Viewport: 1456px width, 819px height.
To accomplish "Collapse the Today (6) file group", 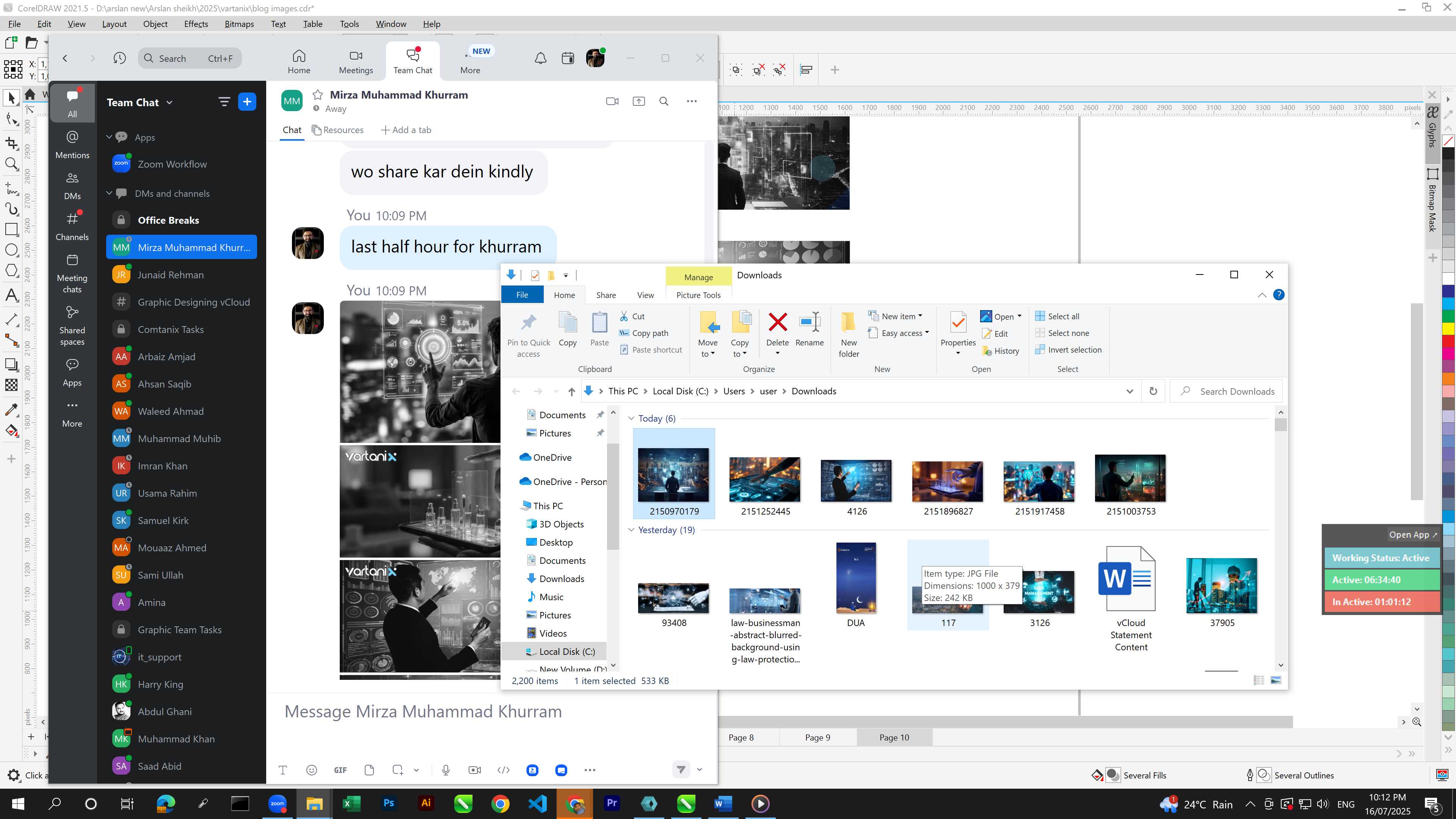I will coord(631,418).
